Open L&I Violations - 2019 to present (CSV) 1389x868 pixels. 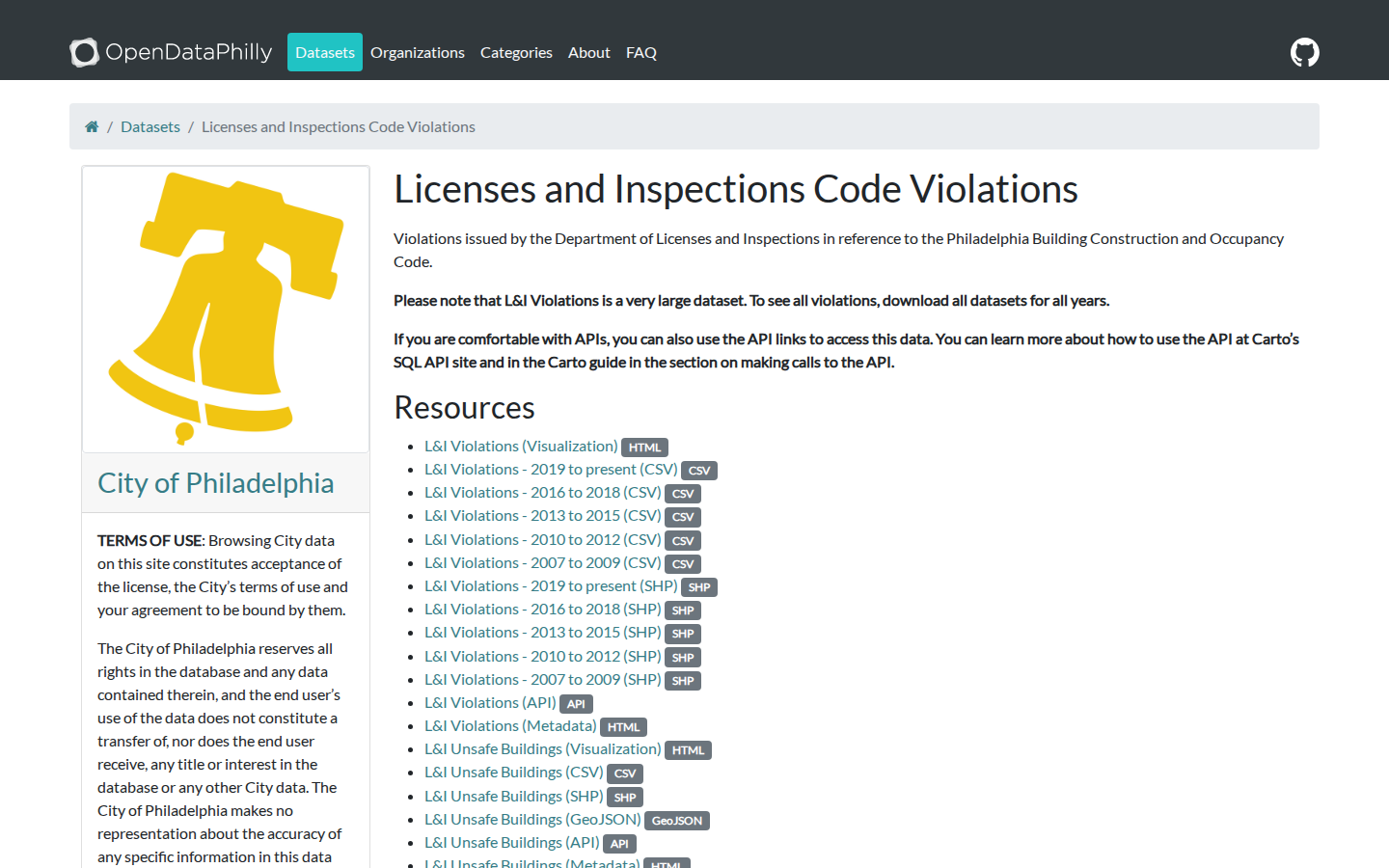tap(551, 469)
